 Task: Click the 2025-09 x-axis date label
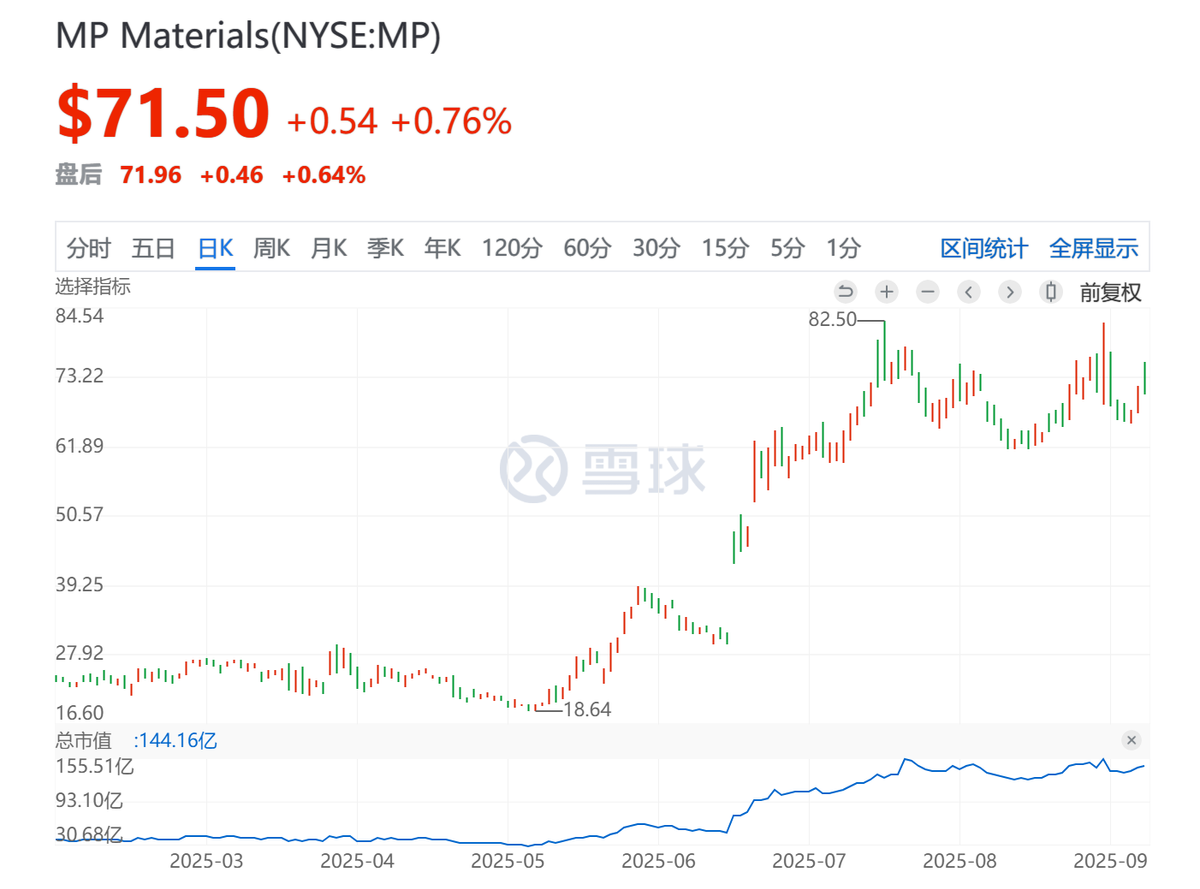[x=1109, y=860]
